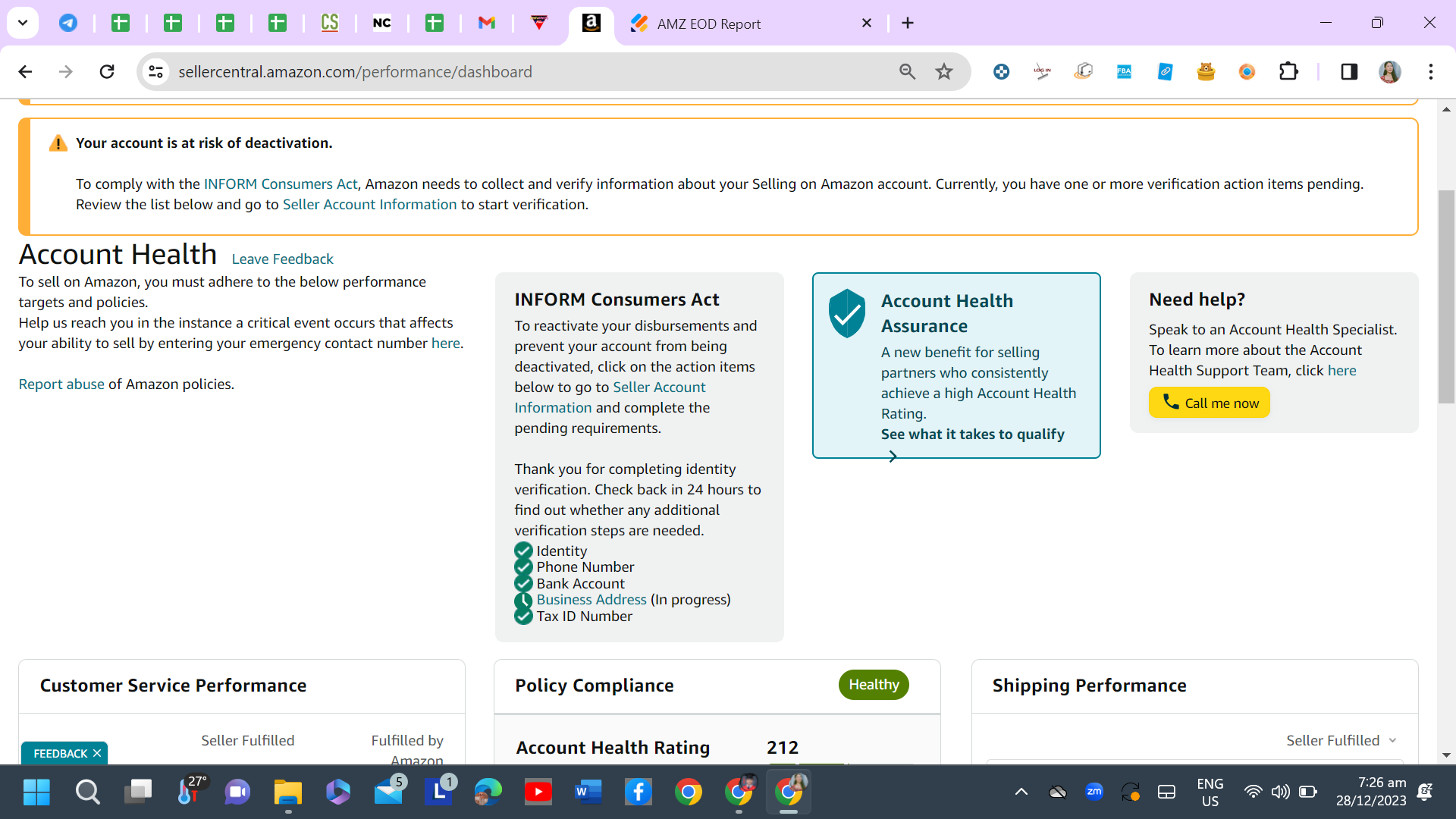1456x819 pixels.
Task: Open the Chrome profile avatar
Action: tap(1390, 72)
